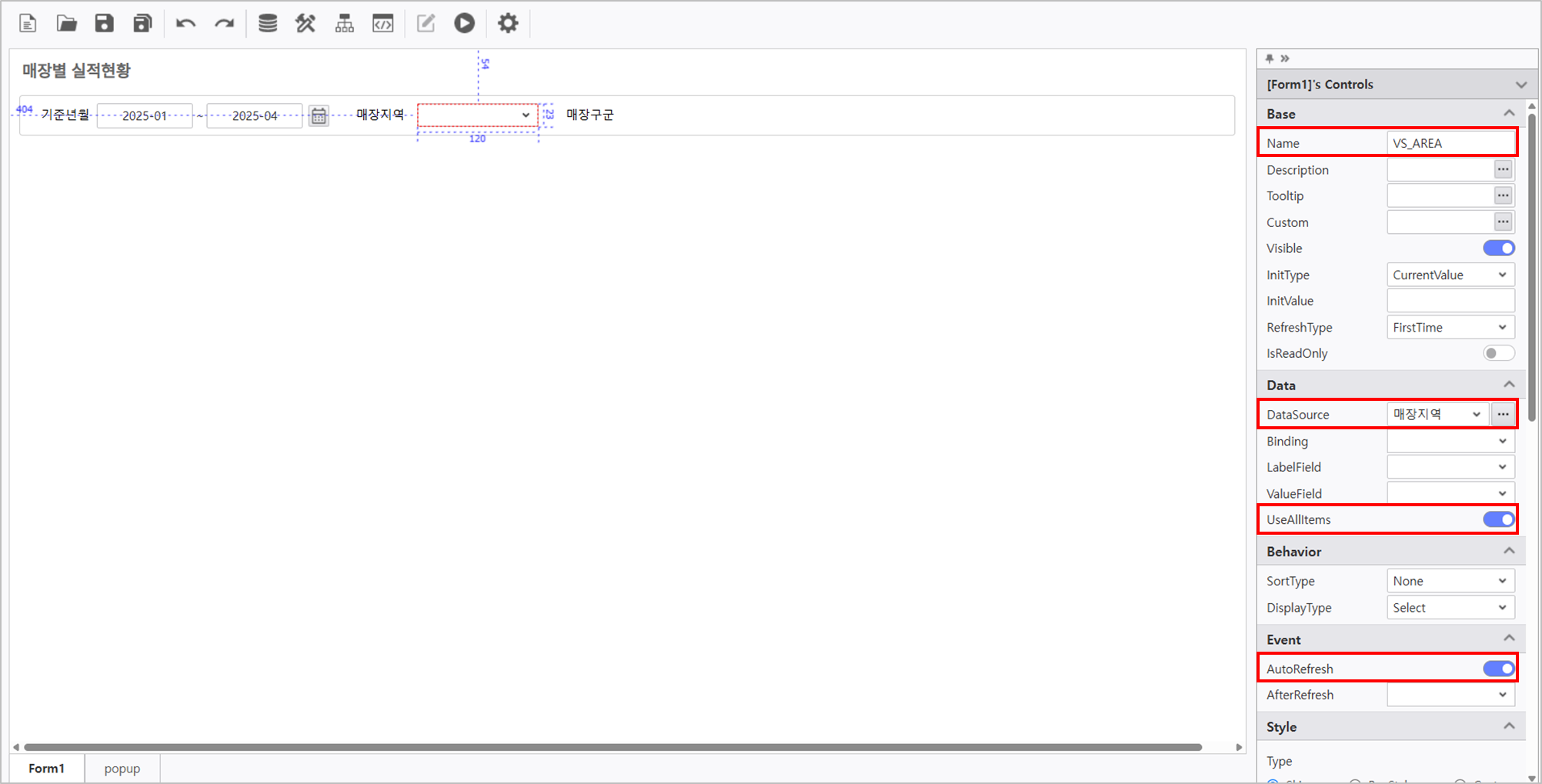Disable the AutoRefresh toggle
The width and height of the screenshot is (1542, 784).
(1498, 669)
